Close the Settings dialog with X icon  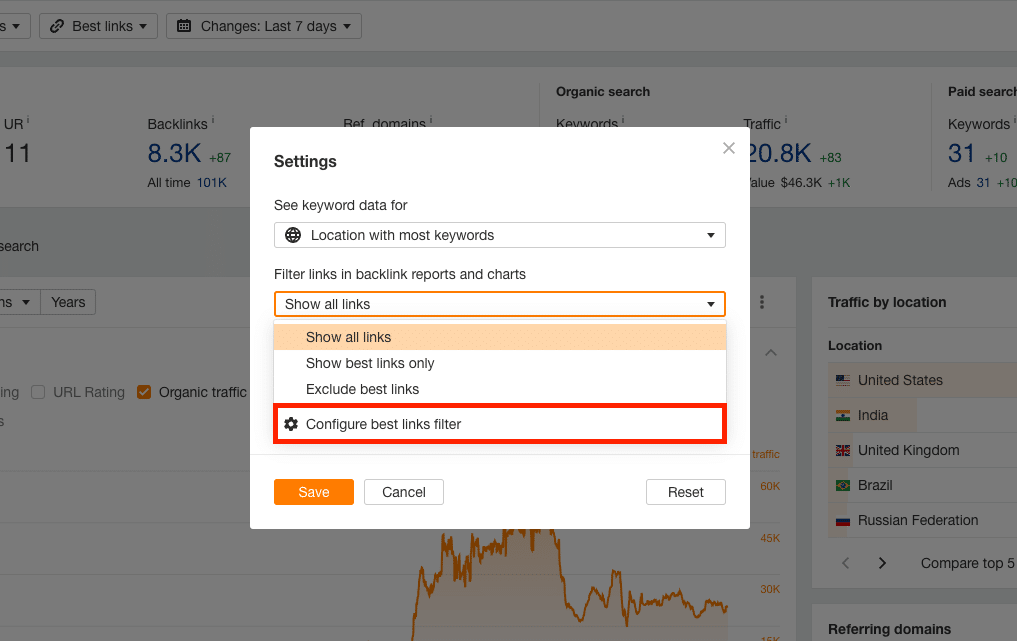729,148
